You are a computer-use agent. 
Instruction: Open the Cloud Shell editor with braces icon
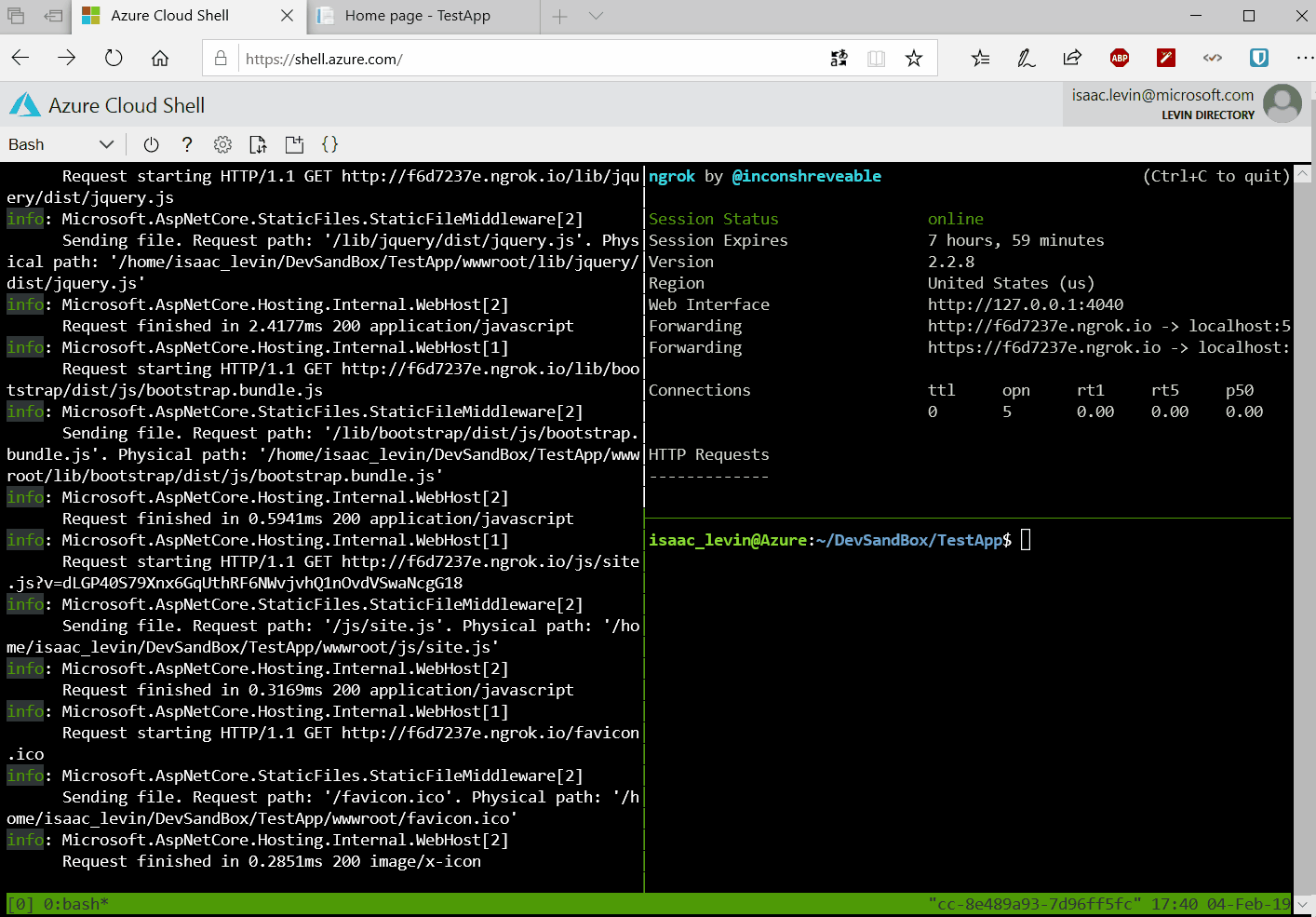coord(329,144)
